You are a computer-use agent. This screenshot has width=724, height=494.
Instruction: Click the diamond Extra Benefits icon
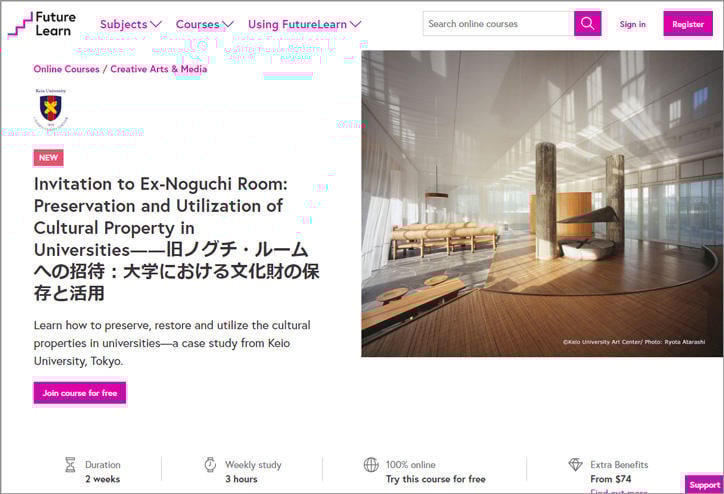point(575,464)
